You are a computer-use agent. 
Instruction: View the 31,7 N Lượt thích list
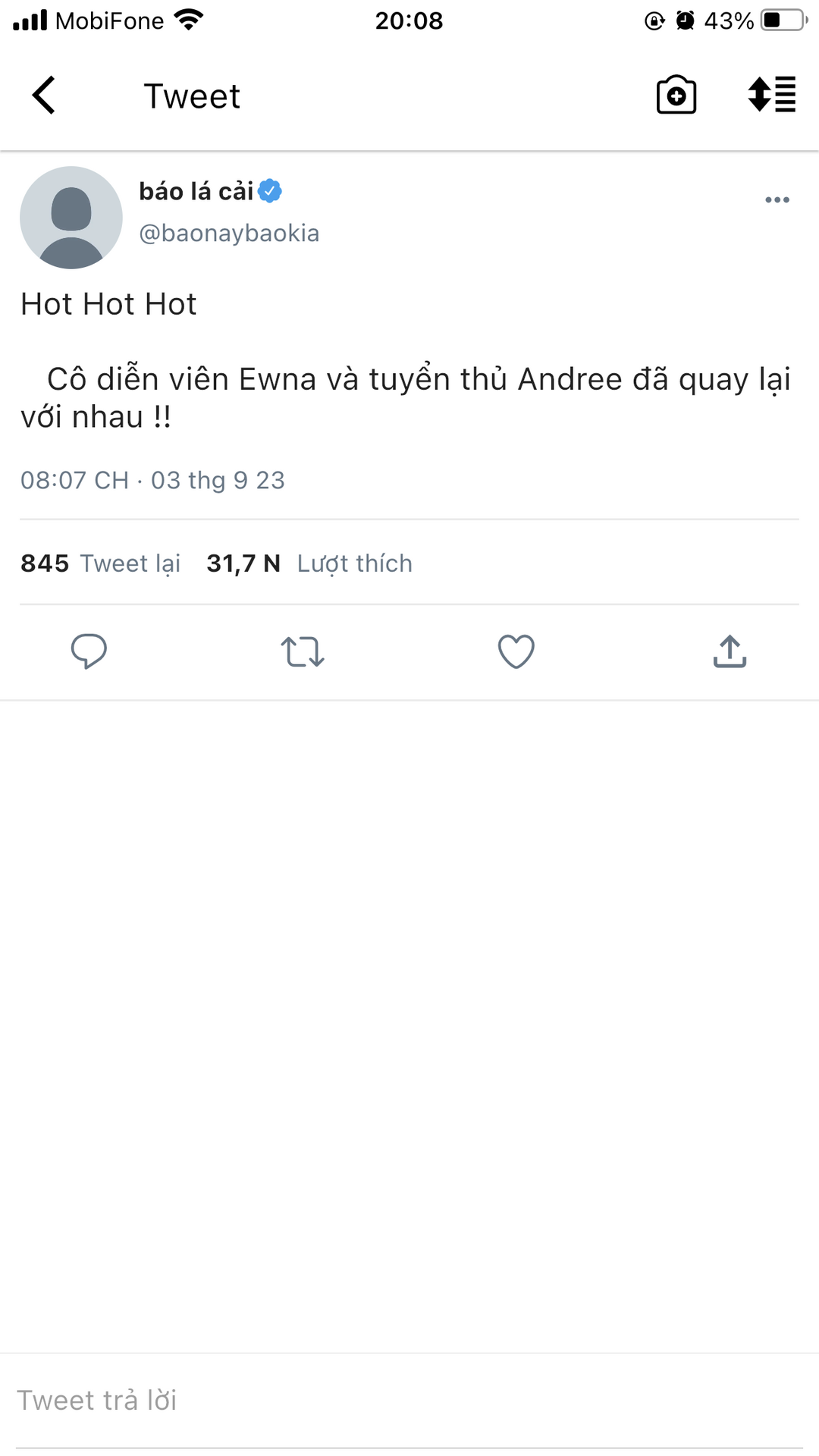click(309, 563)
